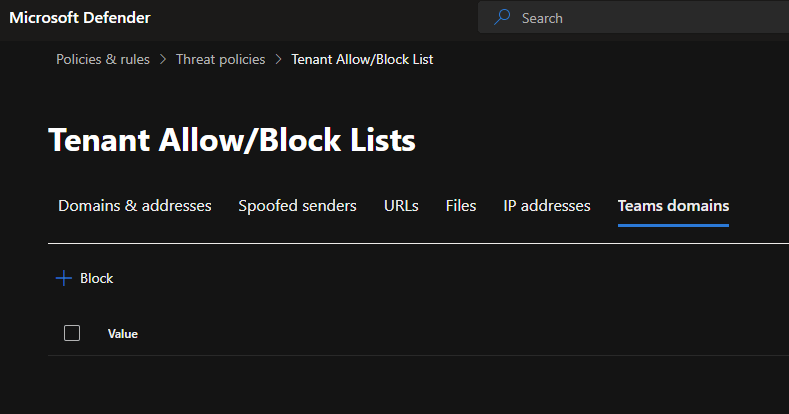Select the URLs tab

401,206
